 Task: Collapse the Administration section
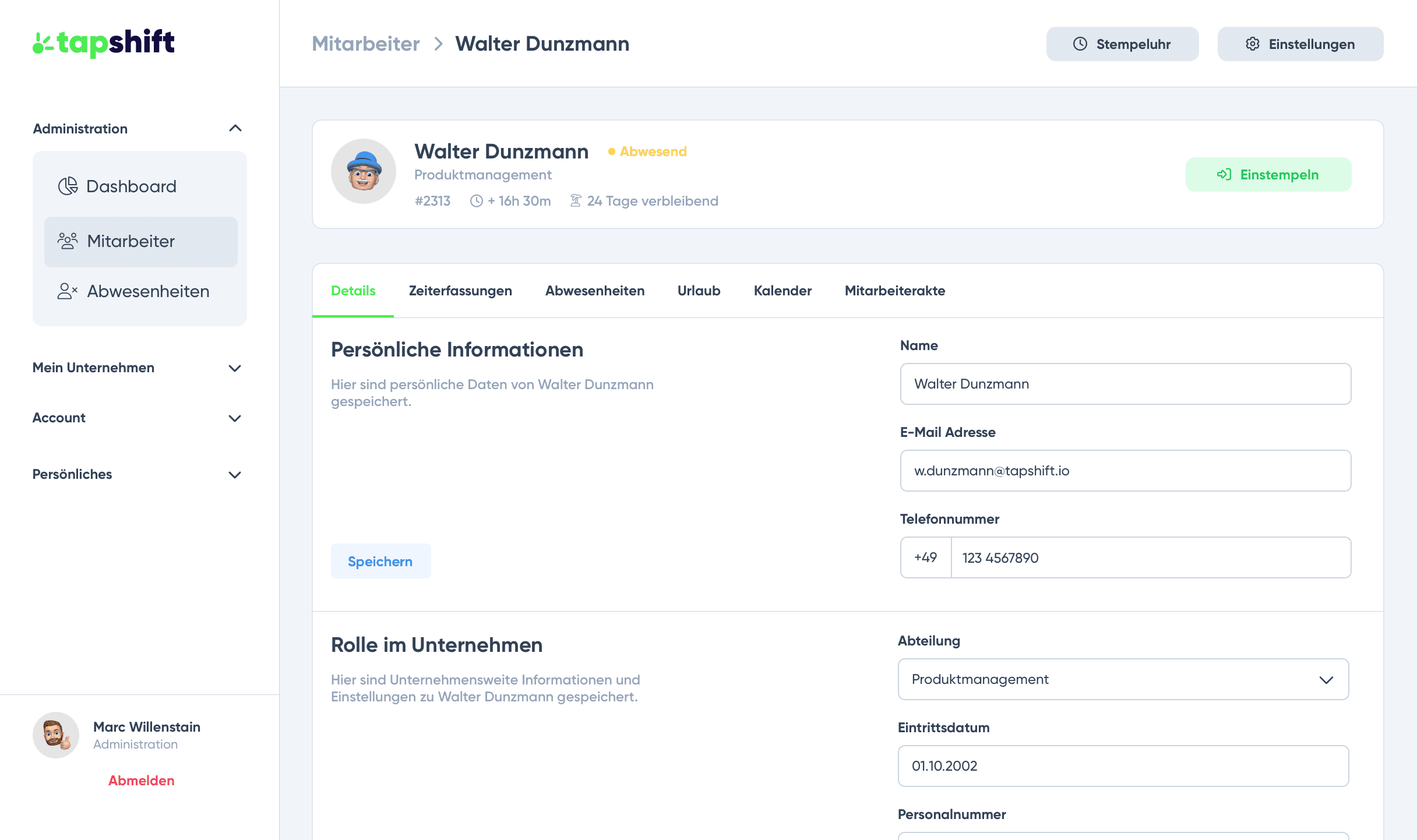236,128
